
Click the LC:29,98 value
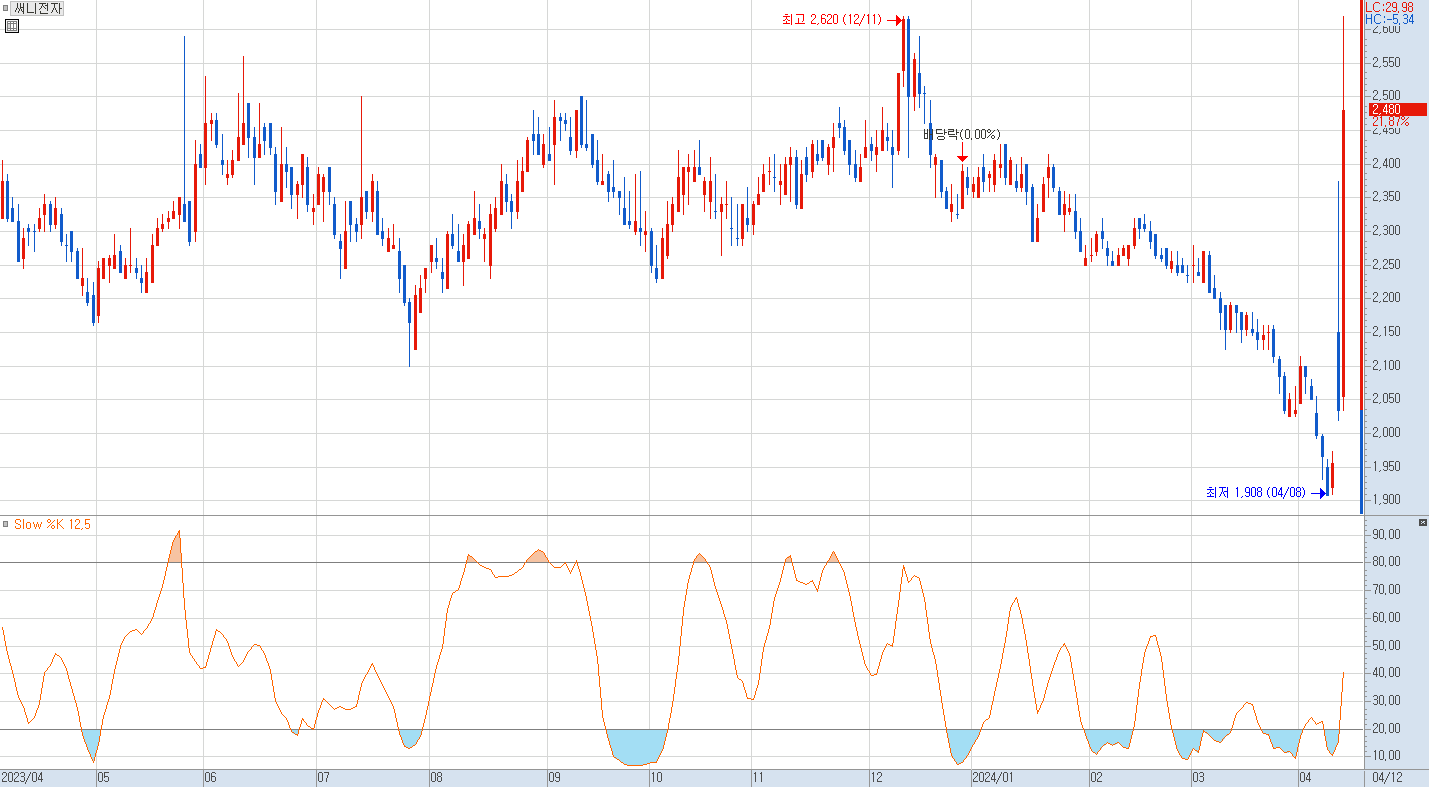tap(1390, 7)
